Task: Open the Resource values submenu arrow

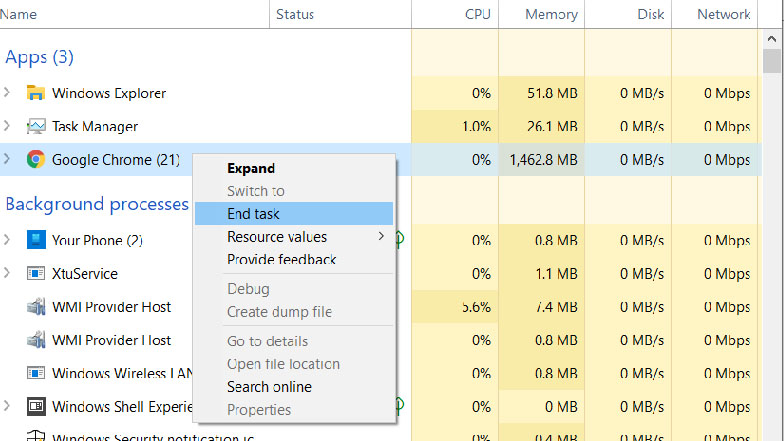Action: point(381,236)
